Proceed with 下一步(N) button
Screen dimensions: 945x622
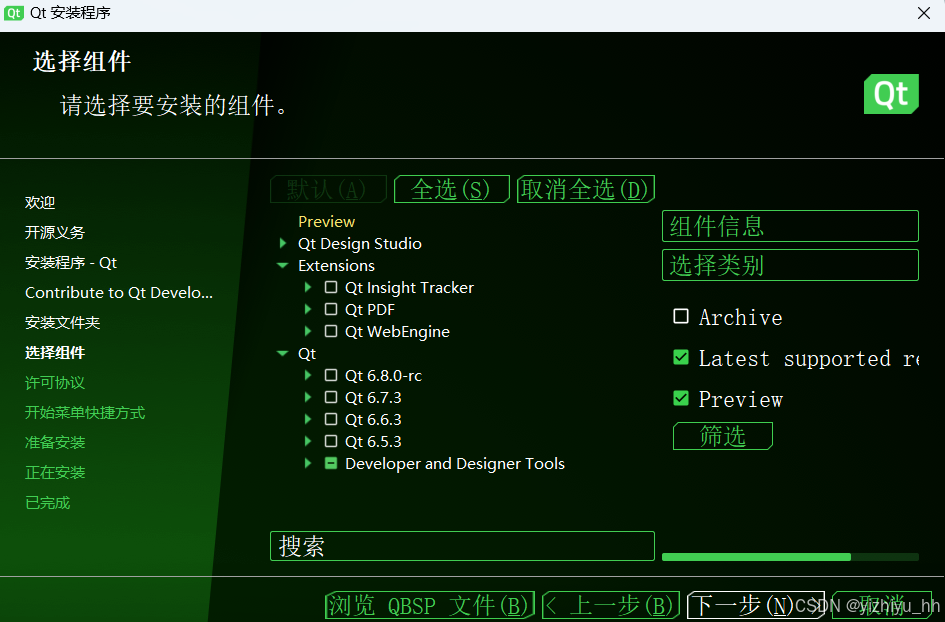[756, 605]
